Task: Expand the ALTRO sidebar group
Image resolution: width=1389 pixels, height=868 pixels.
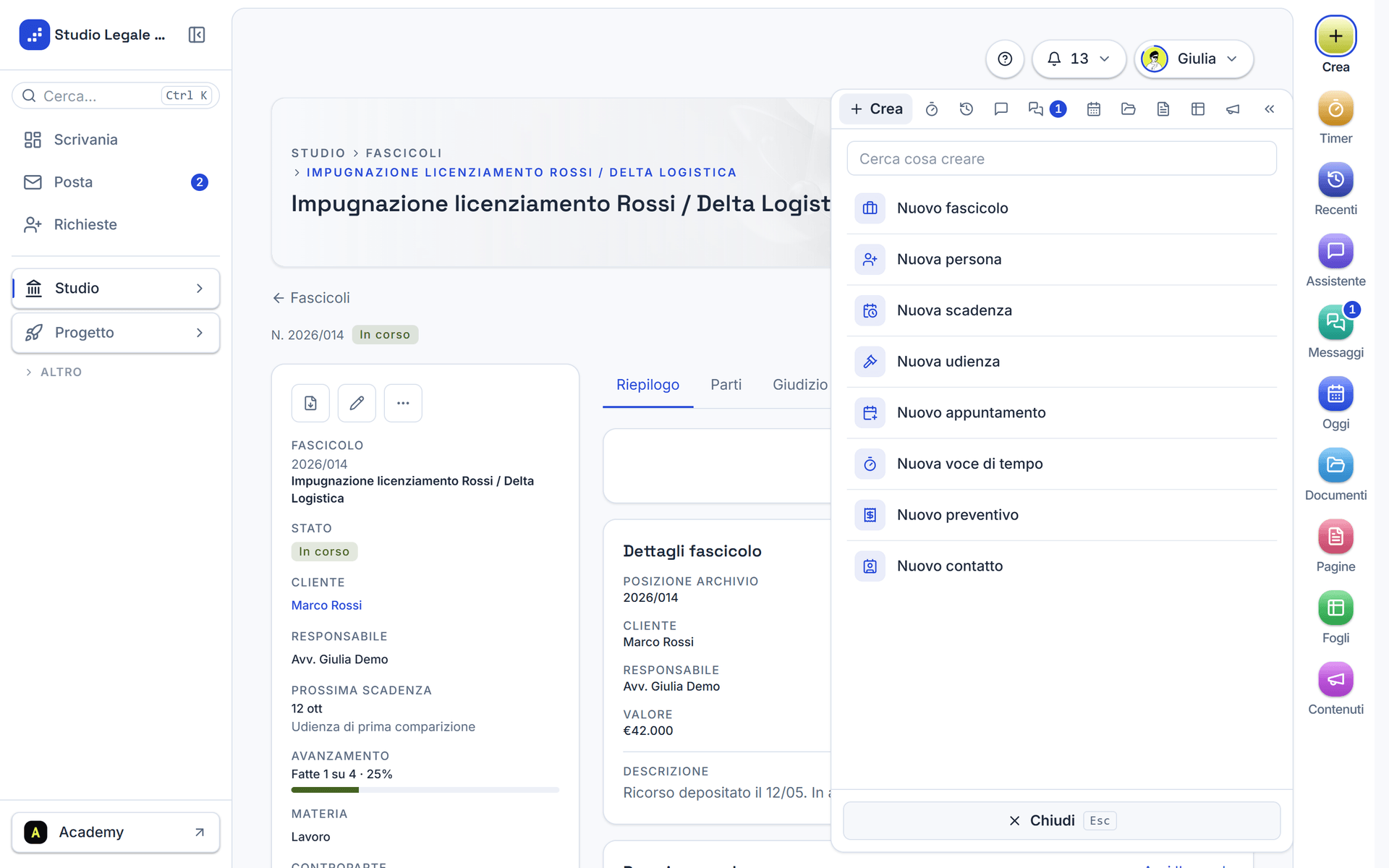Action: (x=54, y=372)
